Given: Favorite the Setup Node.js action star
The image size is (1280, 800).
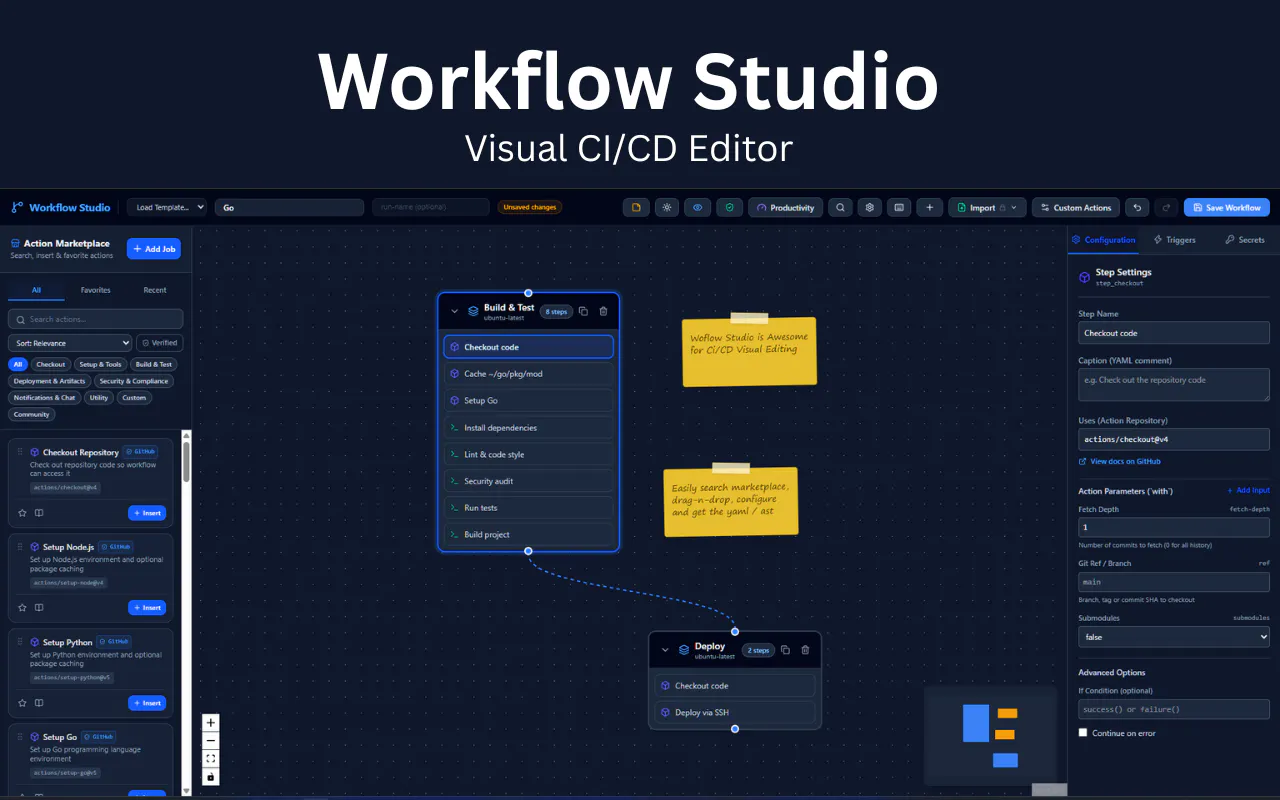Looking at the screenshot, I should pyautogui.click(x=23, y=607).
